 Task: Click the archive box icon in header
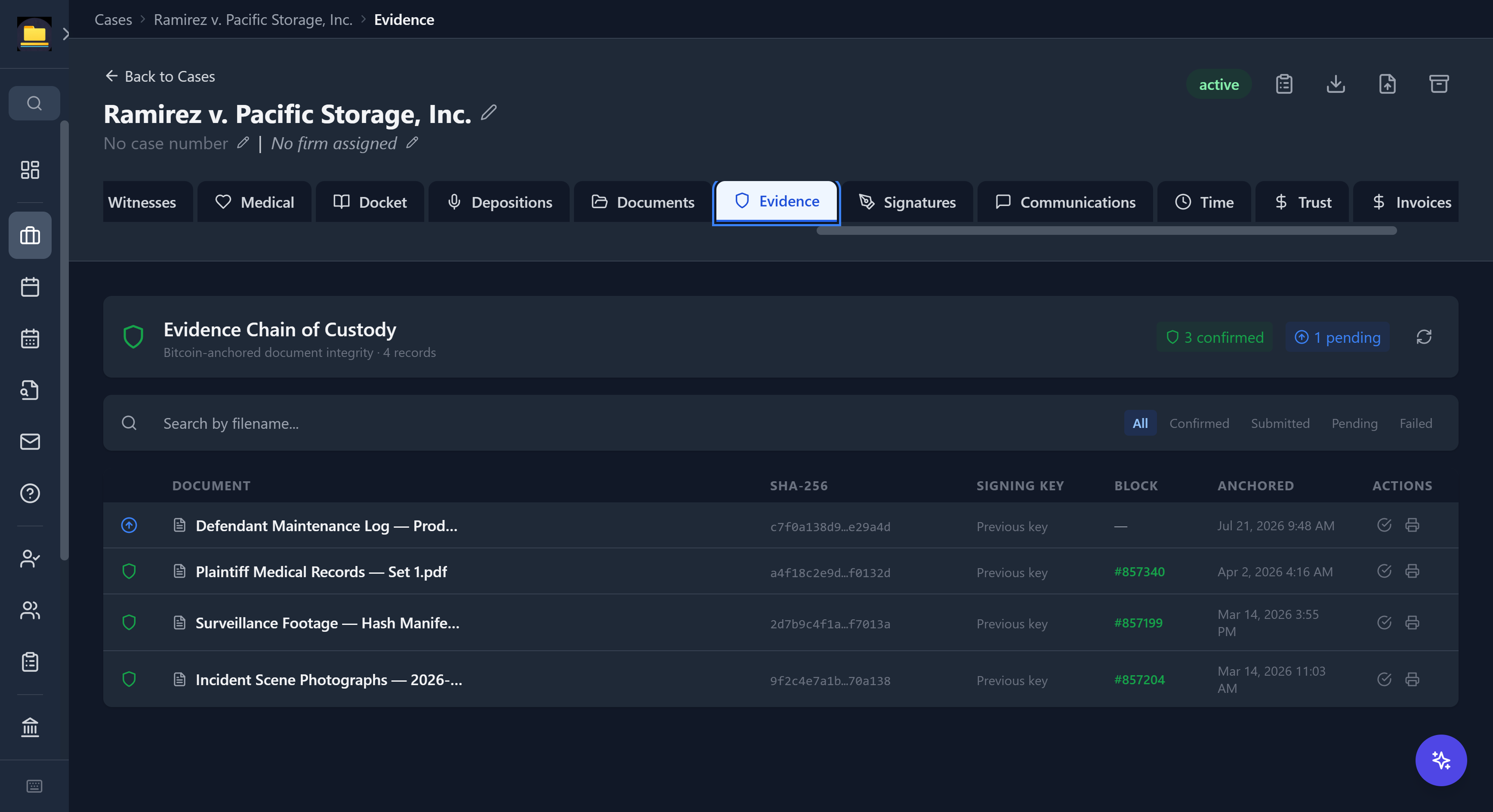[x=1439, y=85]
